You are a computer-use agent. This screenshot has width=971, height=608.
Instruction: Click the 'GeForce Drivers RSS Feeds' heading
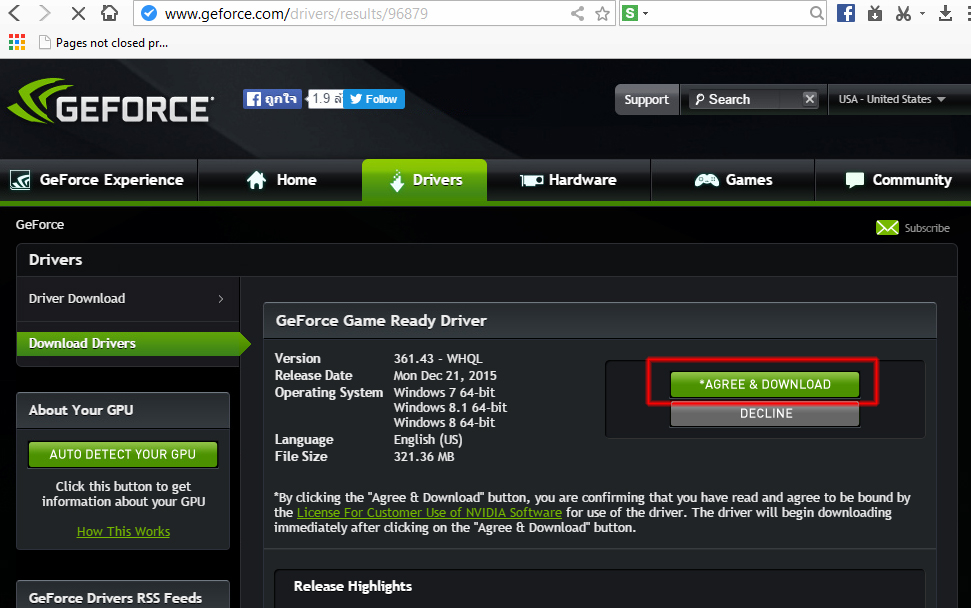[x=115, y=598]
